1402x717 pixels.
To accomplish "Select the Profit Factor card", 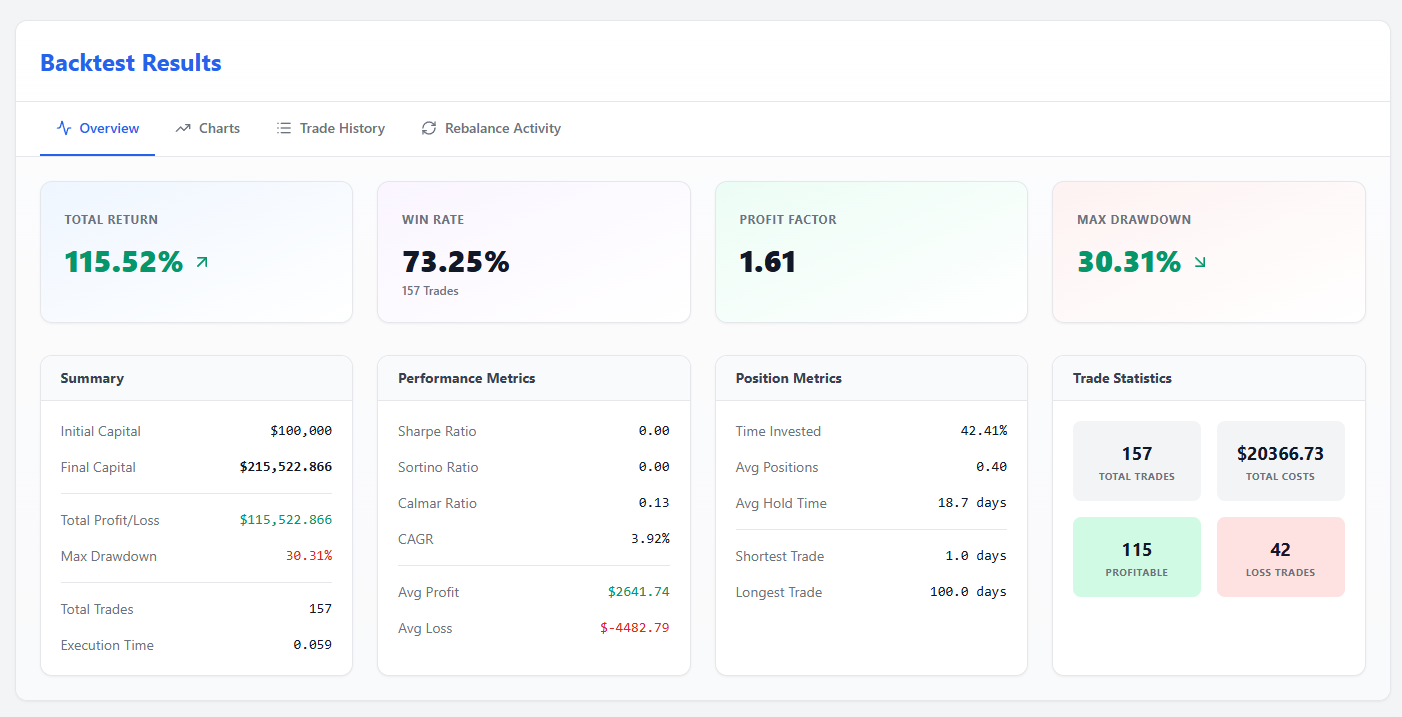I will (871, 252).
